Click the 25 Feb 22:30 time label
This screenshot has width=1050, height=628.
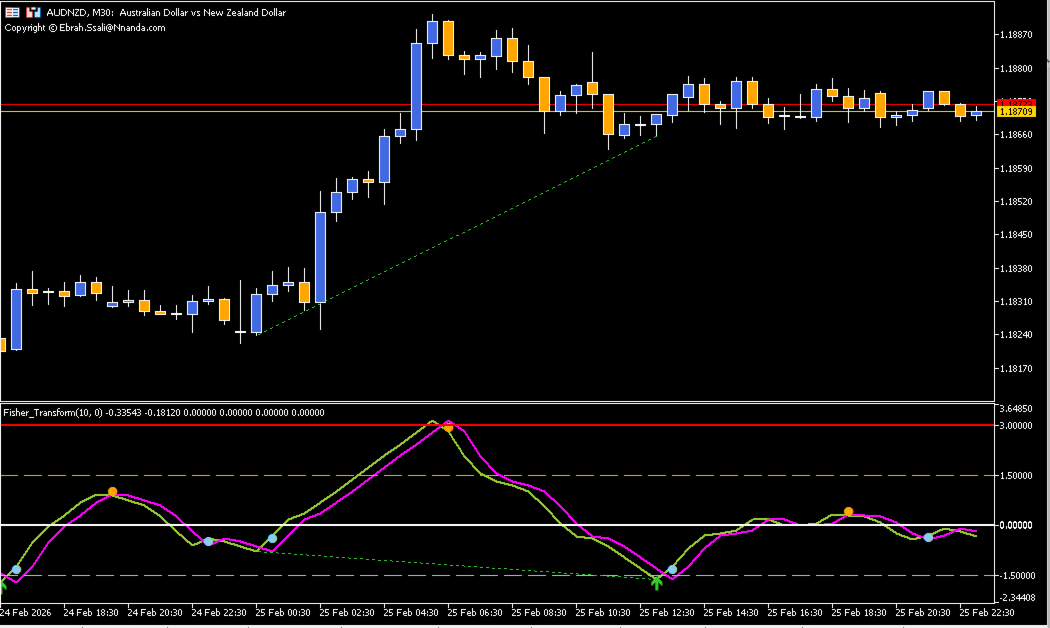click(x=987, y=613)
